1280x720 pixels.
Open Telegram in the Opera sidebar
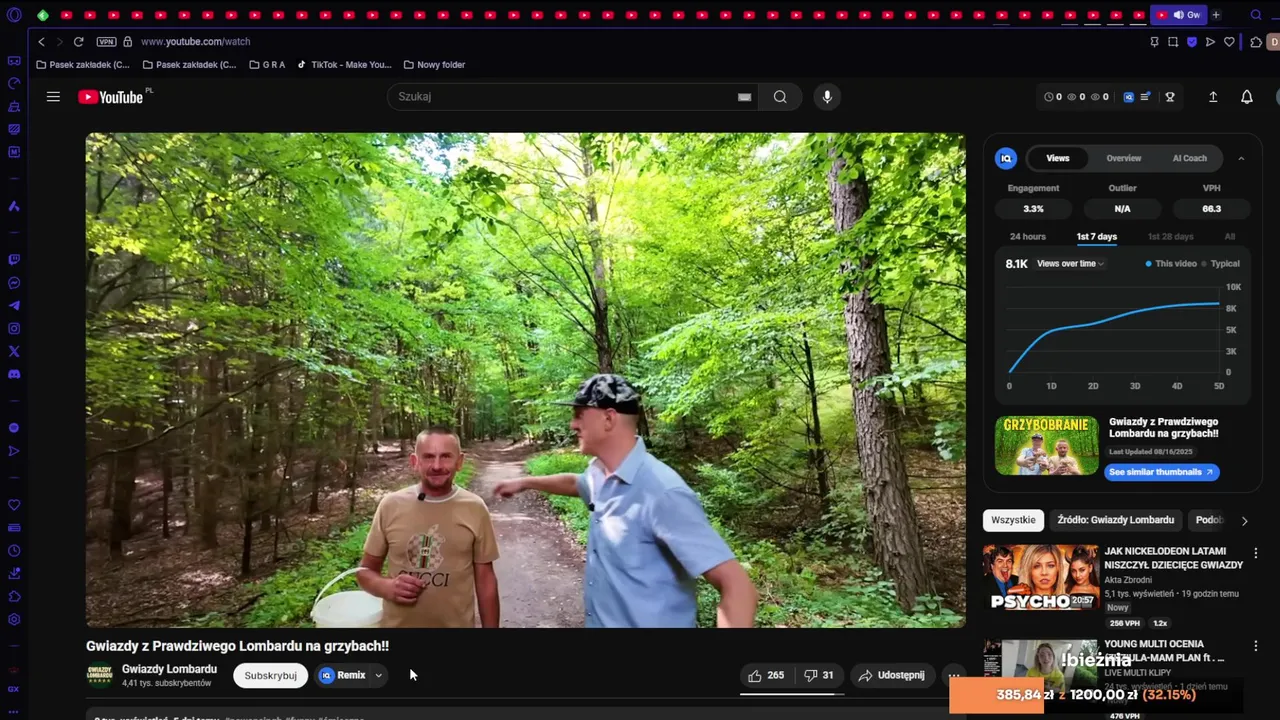[14, 306]
